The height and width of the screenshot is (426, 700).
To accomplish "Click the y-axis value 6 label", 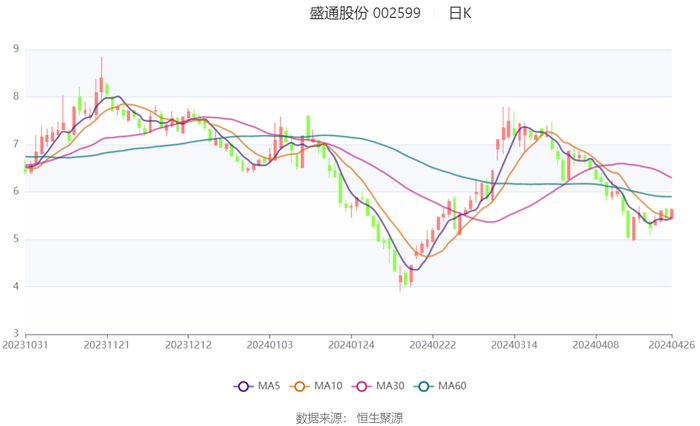I will pos(15,191).
